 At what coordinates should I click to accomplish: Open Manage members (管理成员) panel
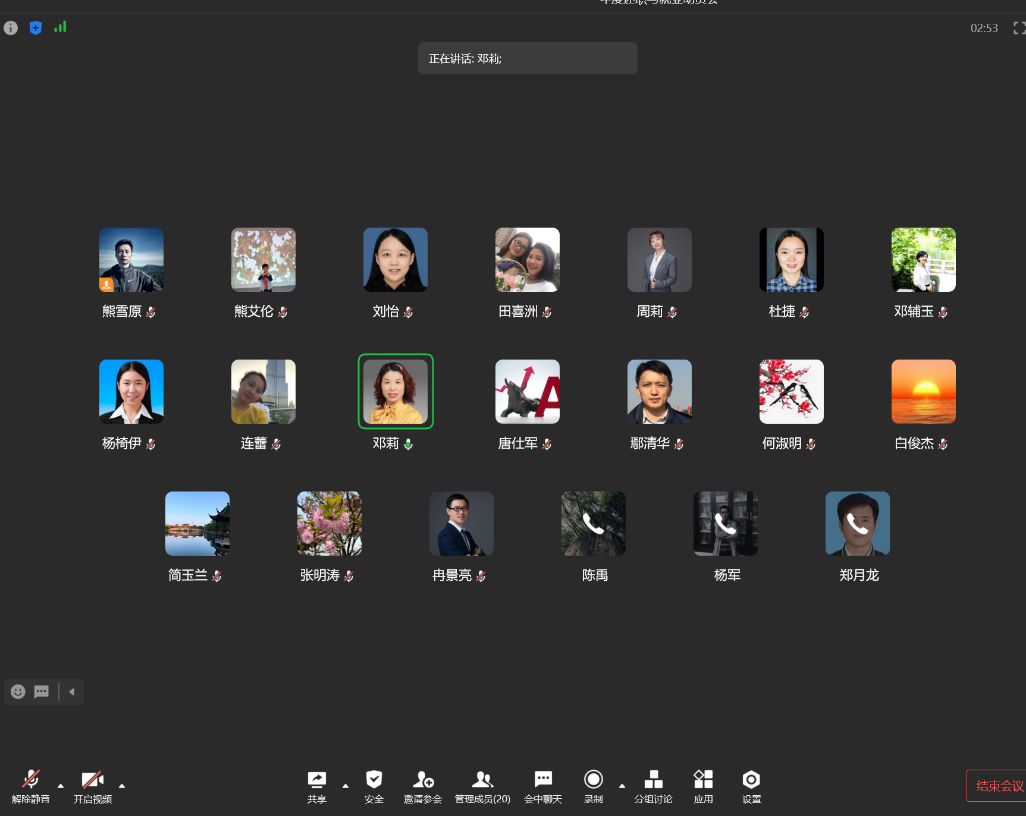(x=482, y=786)
